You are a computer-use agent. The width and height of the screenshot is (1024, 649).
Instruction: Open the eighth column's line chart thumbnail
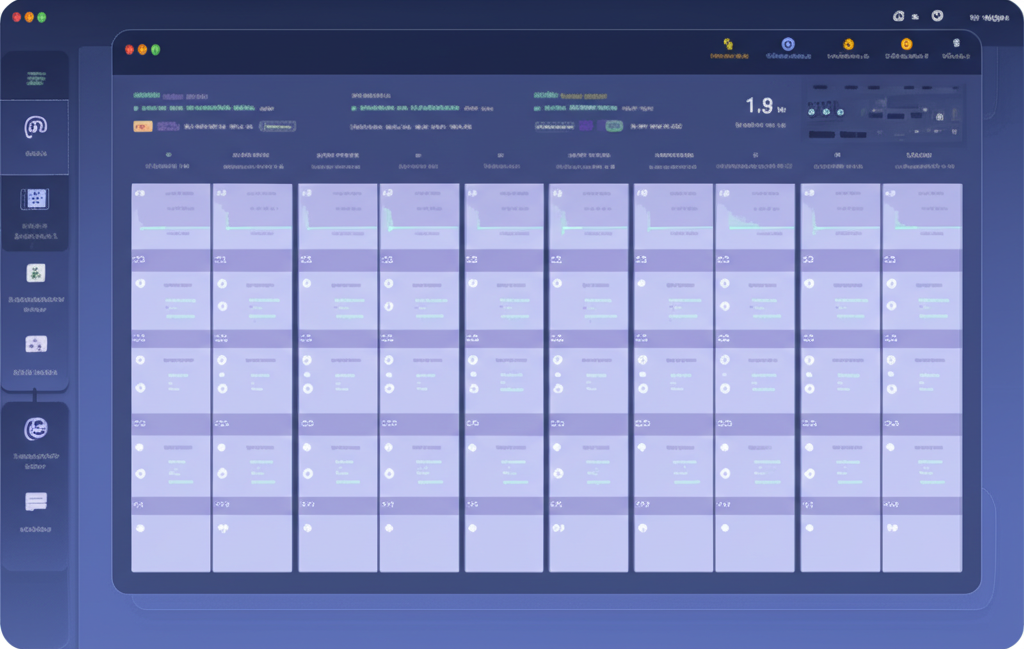point(755,216)
